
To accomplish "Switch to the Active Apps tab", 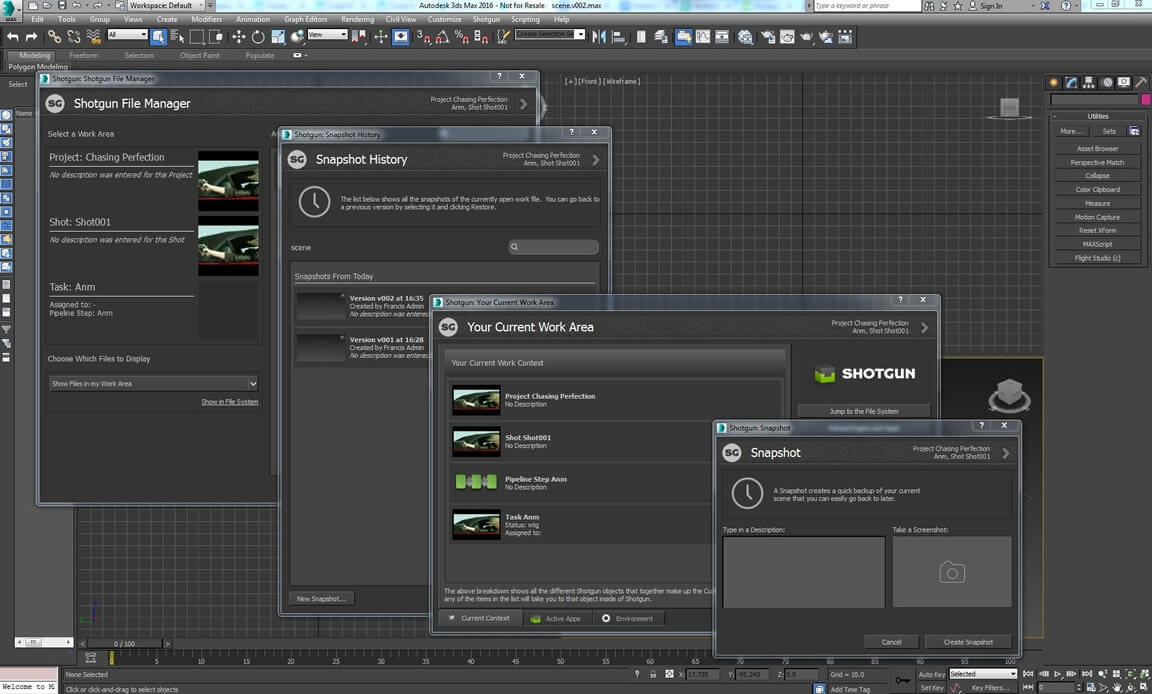I will click(555, 618).
